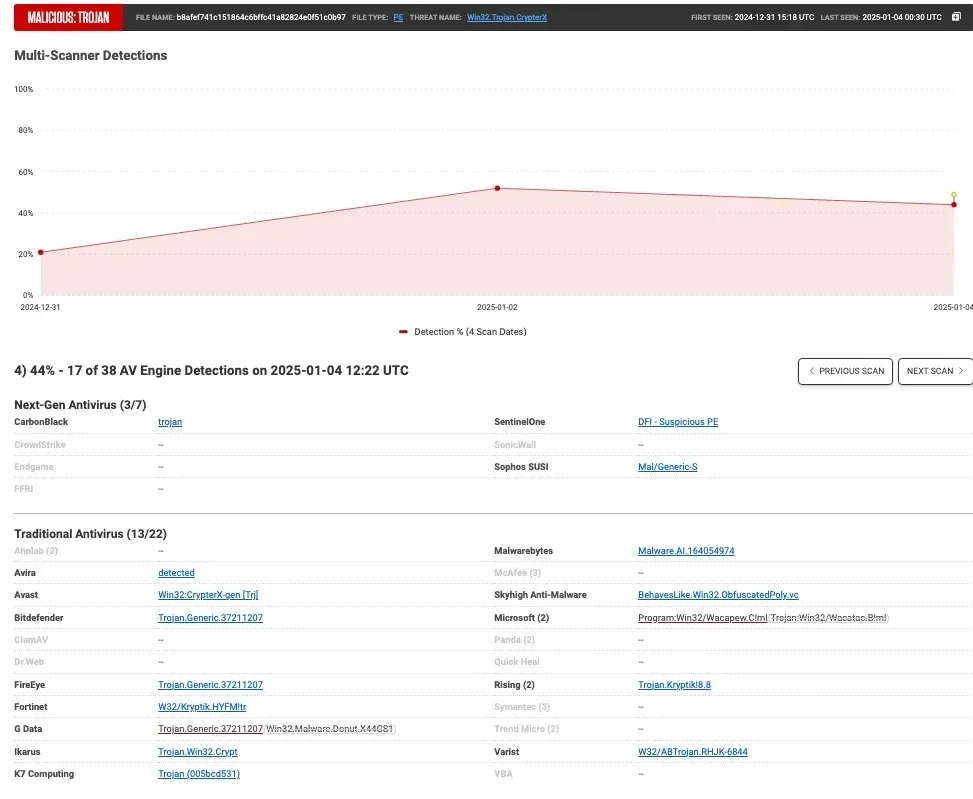Image resolution: width=973 pixels, height=799 pixels.
Task: Click Avast's Win32:CrypterX-gen detection link
Action: [206, 594]
